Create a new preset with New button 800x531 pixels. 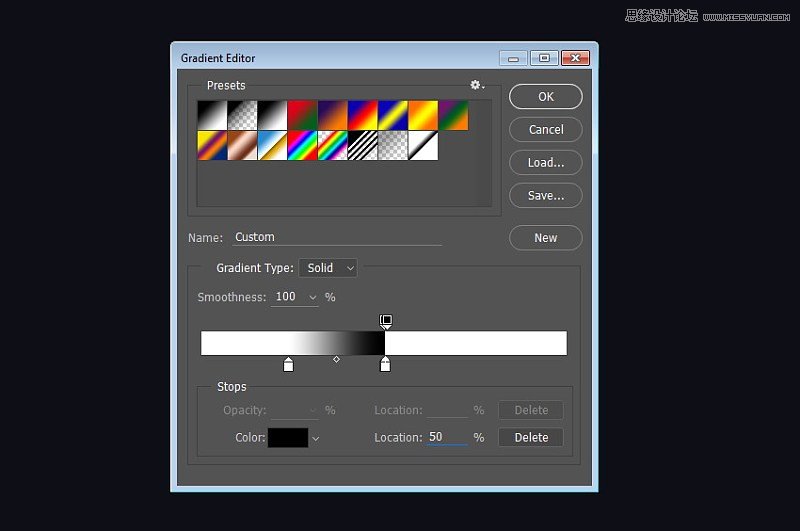[x=545, y=238]
